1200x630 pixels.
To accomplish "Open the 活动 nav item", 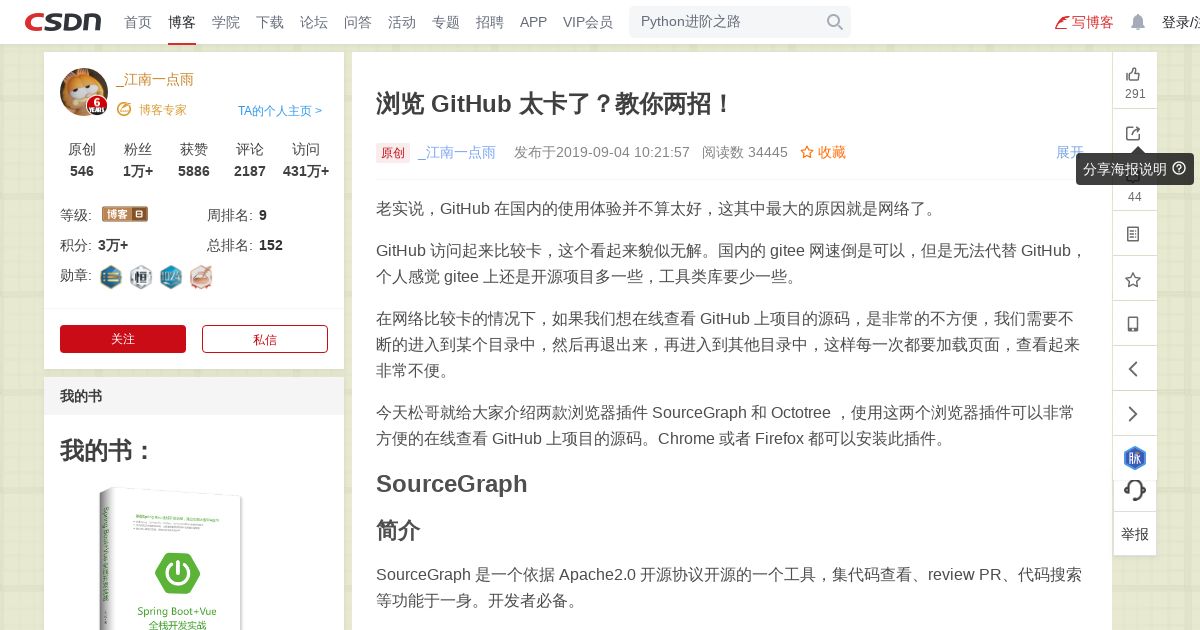I will click(x=402, y=22).
